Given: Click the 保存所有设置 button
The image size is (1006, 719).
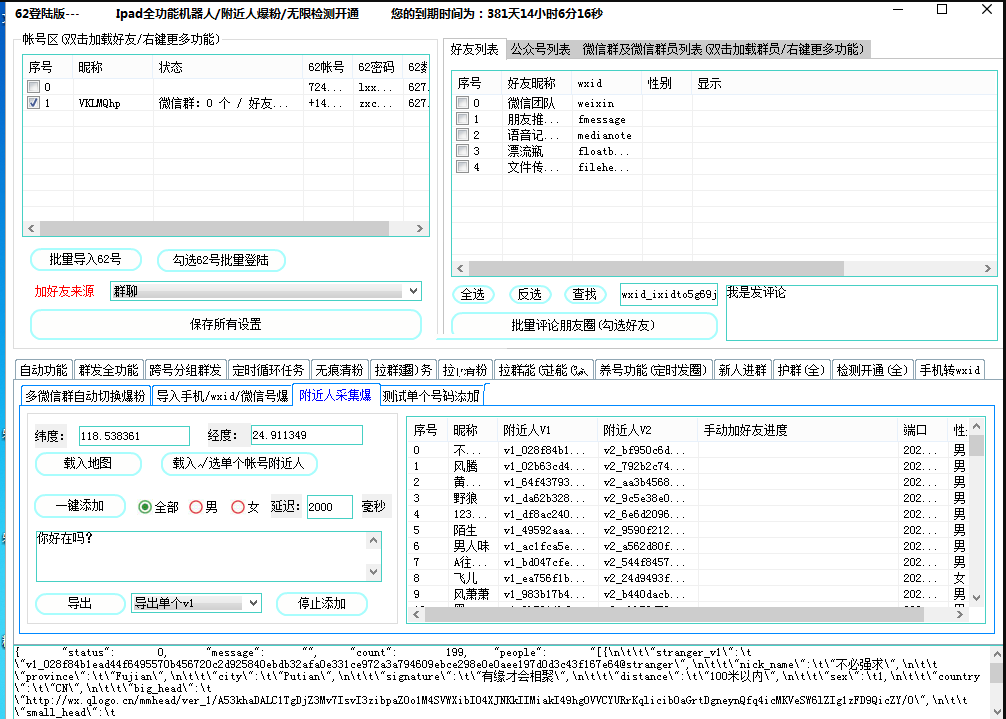Looking at the screenshot, I should tap(226, 324).
